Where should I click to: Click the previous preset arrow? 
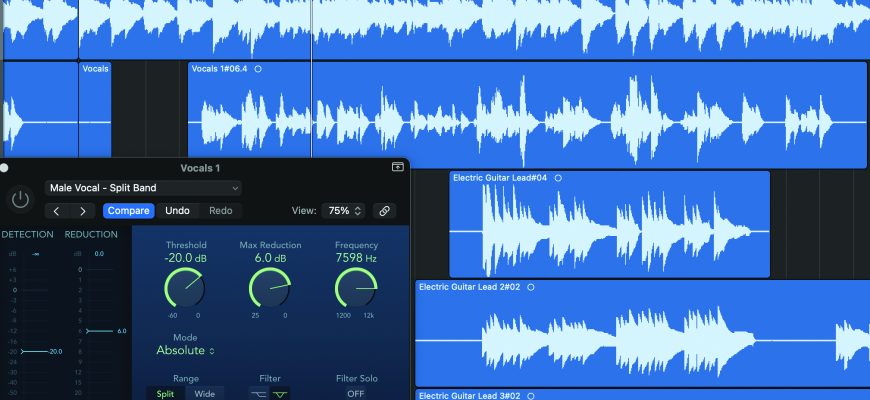tap(57, 211)
